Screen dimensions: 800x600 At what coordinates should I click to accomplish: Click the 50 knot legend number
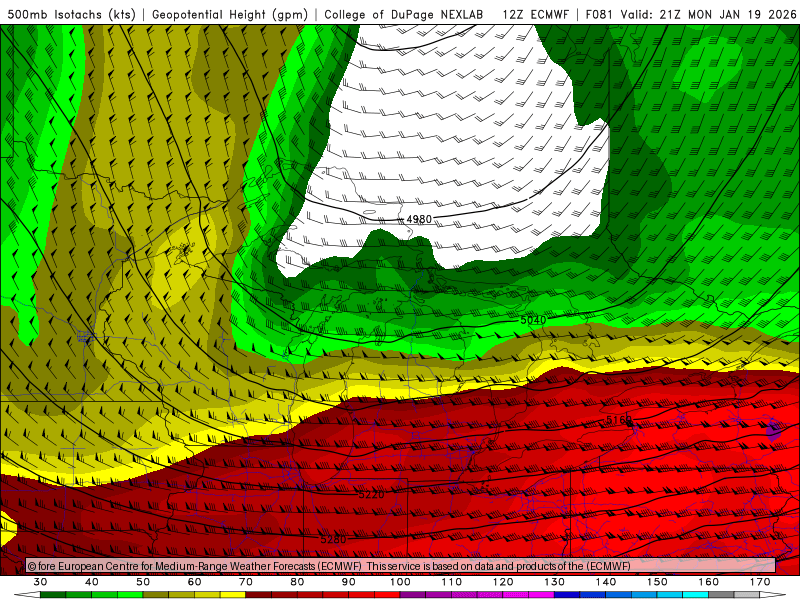click(143, 582)
